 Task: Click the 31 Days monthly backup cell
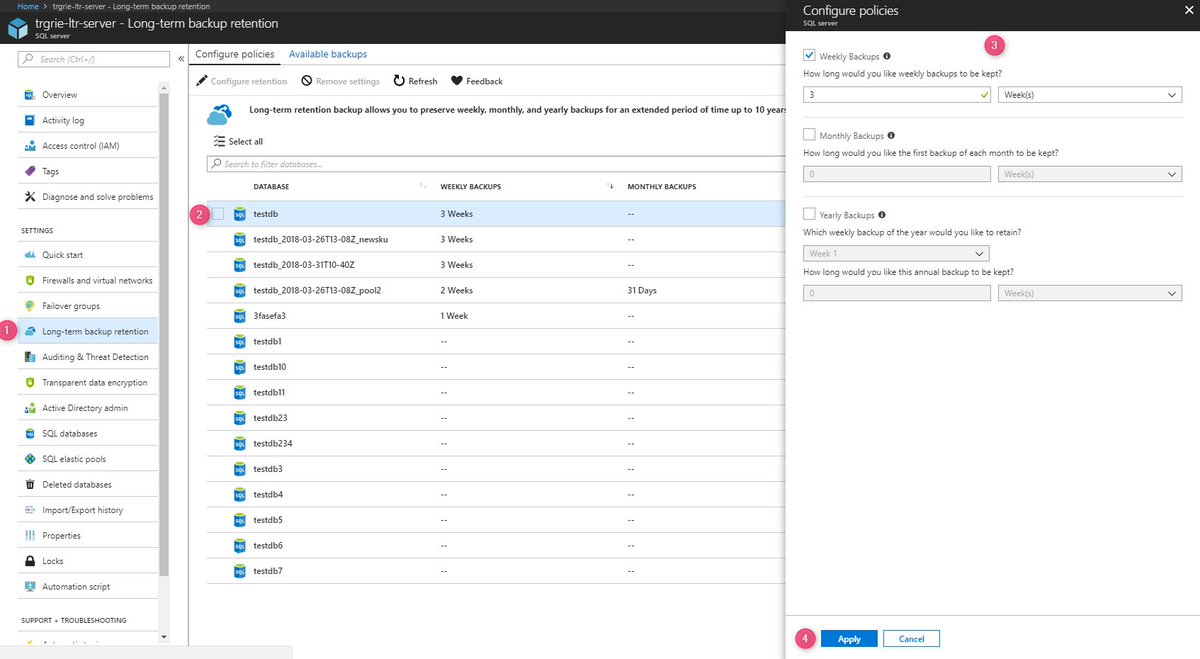[x=642, y=290]
